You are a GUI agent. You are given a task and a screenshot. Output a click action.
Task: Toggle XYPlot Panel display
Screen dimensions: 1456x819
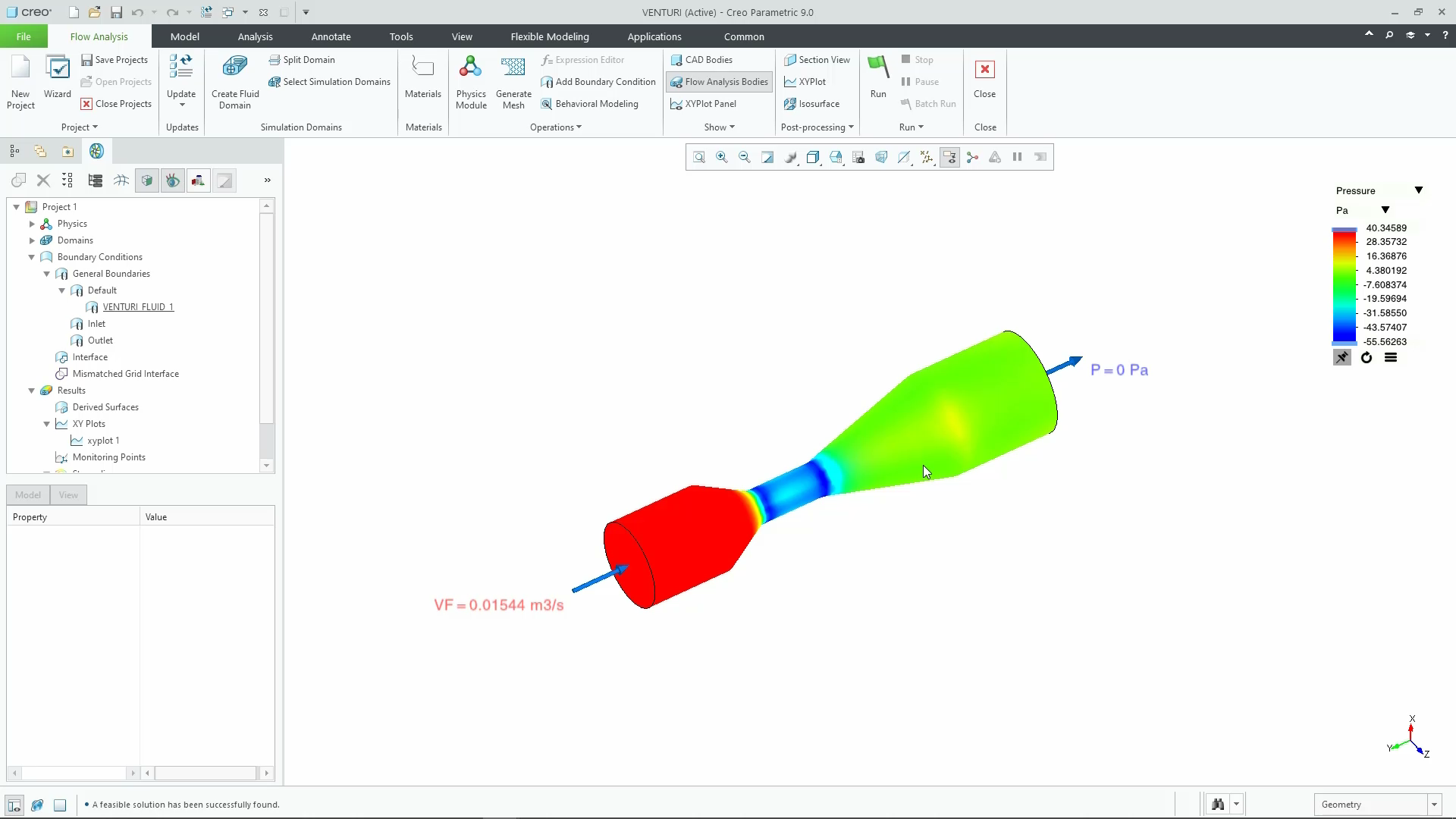pyautogui.click(x=704, y=104)
